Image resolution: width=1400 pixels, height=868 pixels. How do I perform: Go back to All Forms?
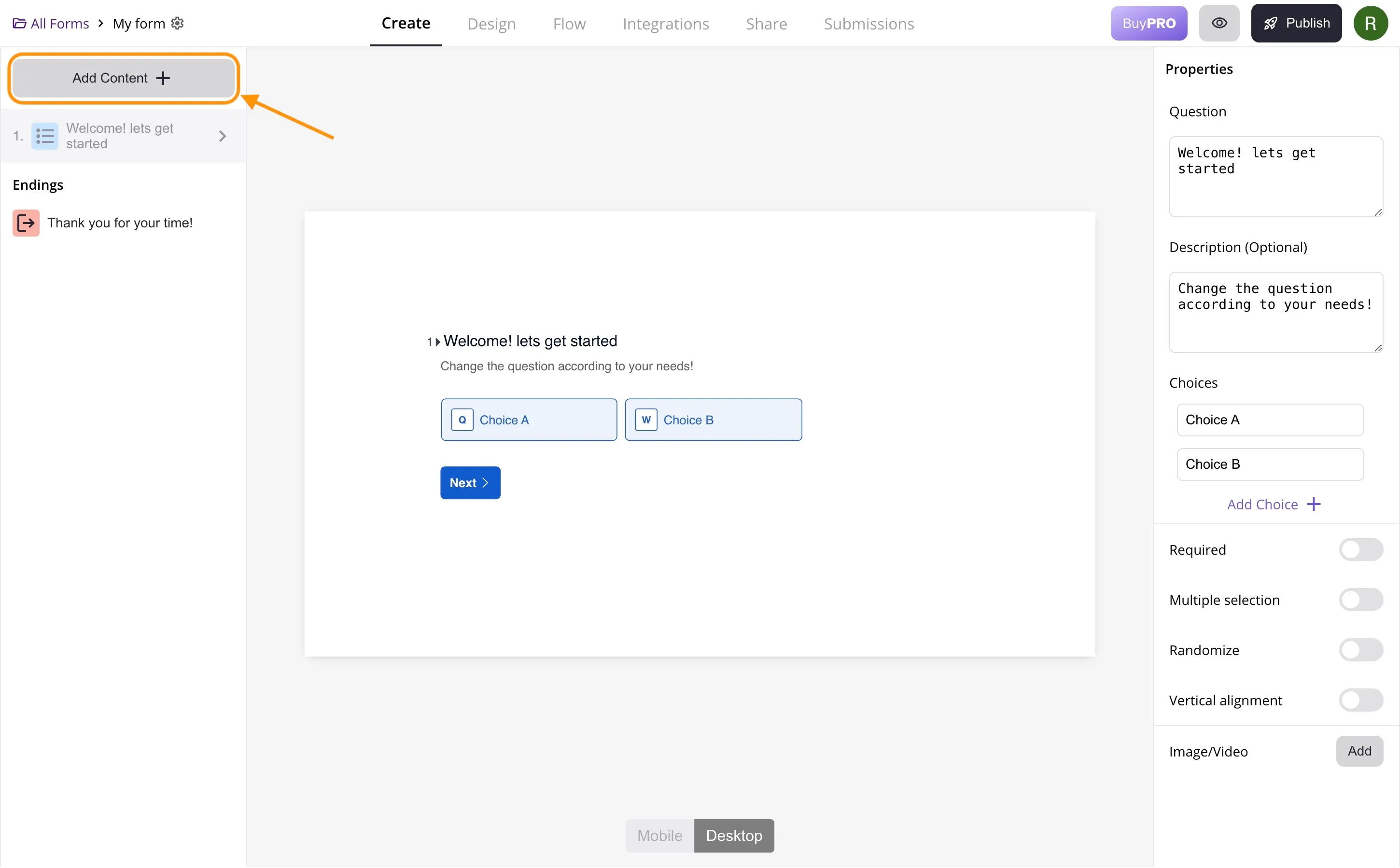(51, 24)
